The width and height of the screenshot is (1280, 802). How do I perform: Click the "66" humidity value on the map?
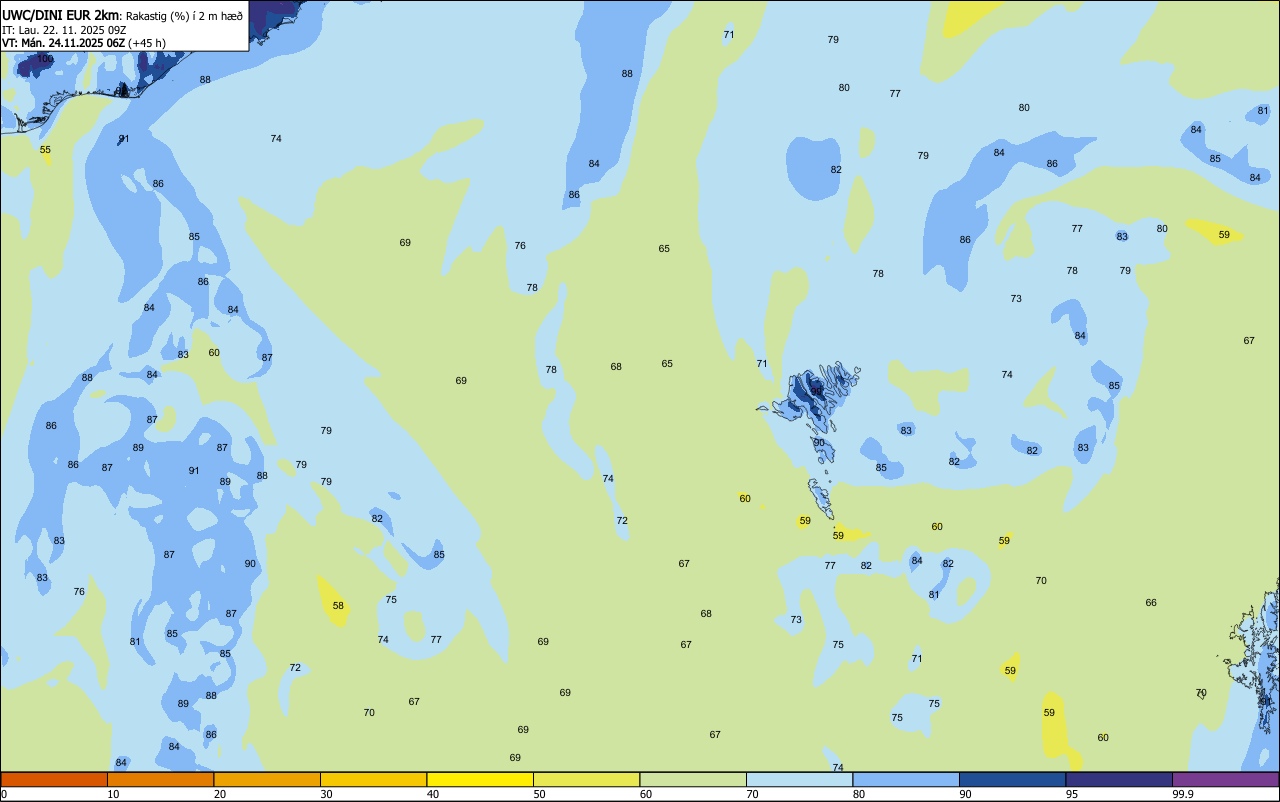(1151, 603)
